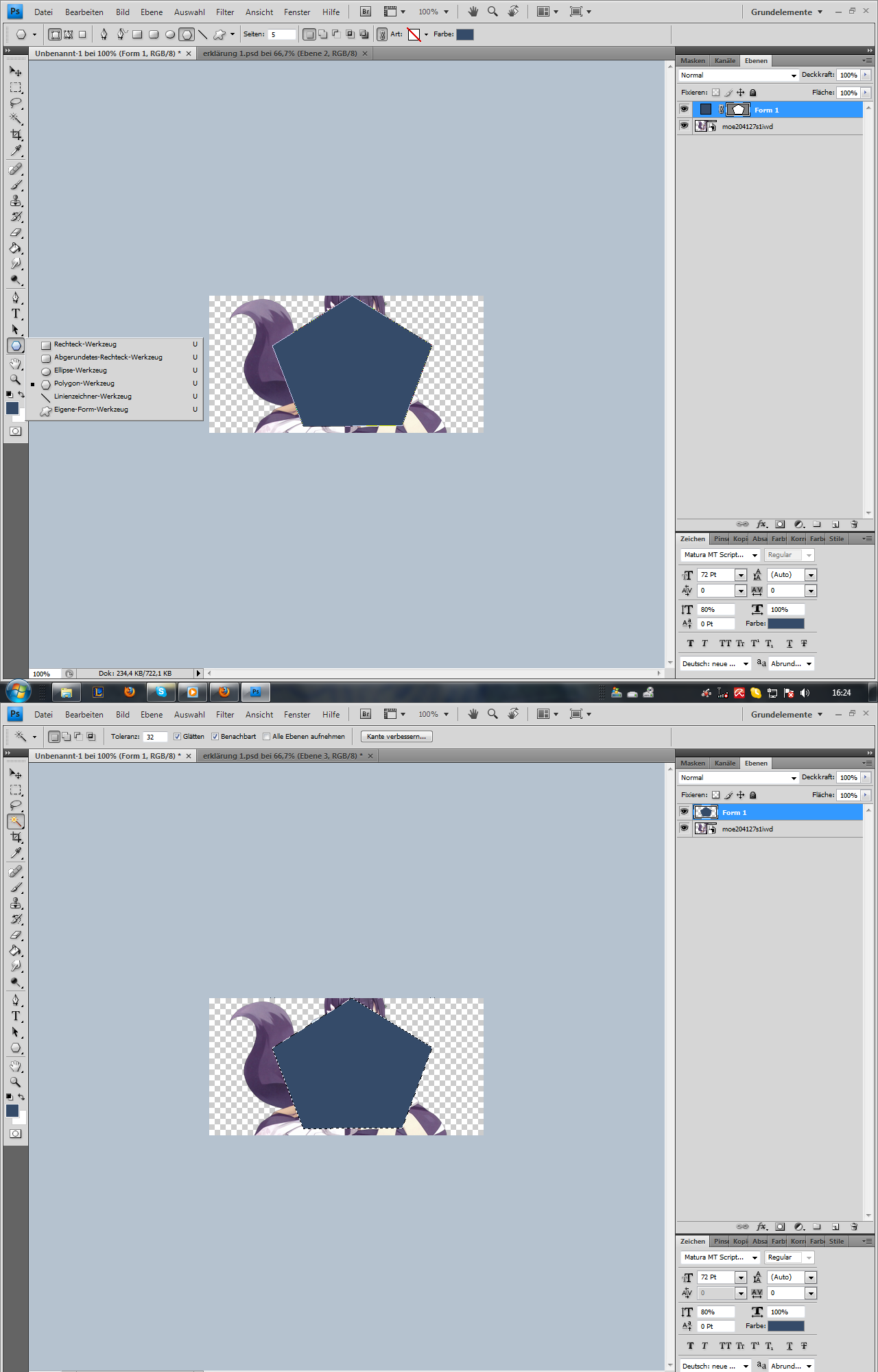Select Move tool in lower Photoshop toolbox
Image resolution: width=878 pixels, height=1372 pixels.
coord(16,774)
